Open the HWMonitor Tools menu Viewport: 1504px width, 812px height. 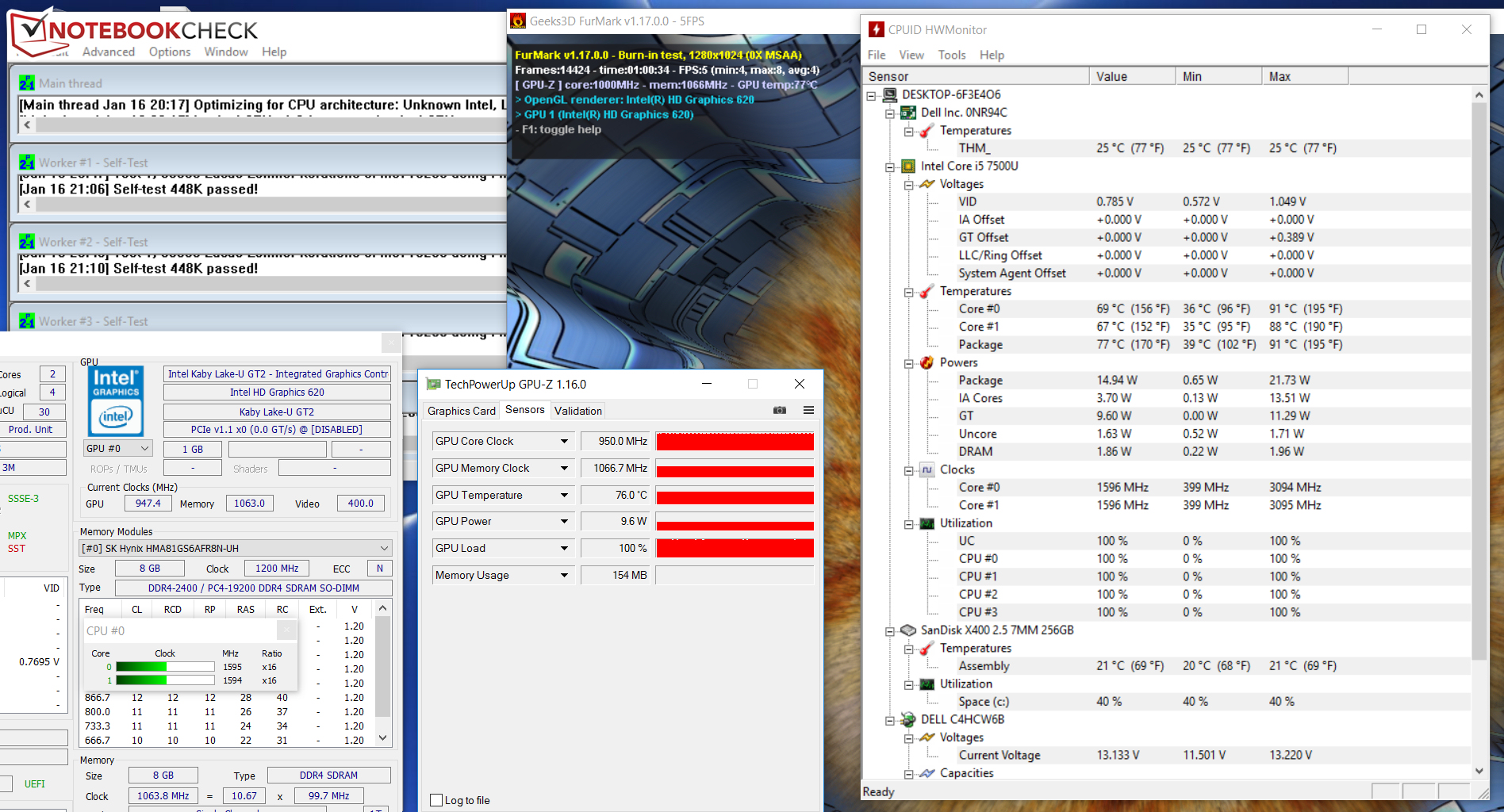tap(952, 55)
